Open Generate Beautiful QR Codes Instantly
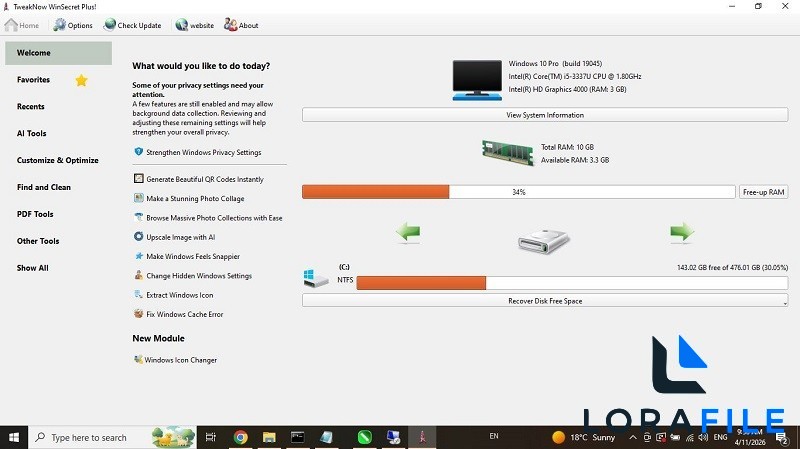The width and height of the screenshot is (800, 449). coord(205,180)
